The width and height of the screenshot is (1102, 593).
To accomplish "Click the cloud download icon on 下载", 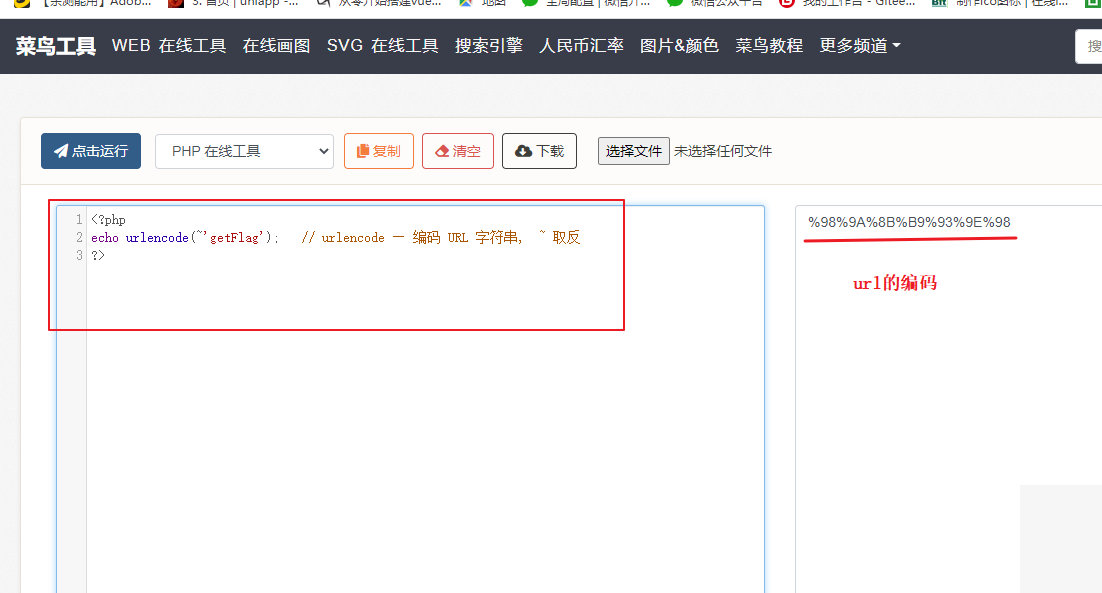I will click(x=524, y=151).
